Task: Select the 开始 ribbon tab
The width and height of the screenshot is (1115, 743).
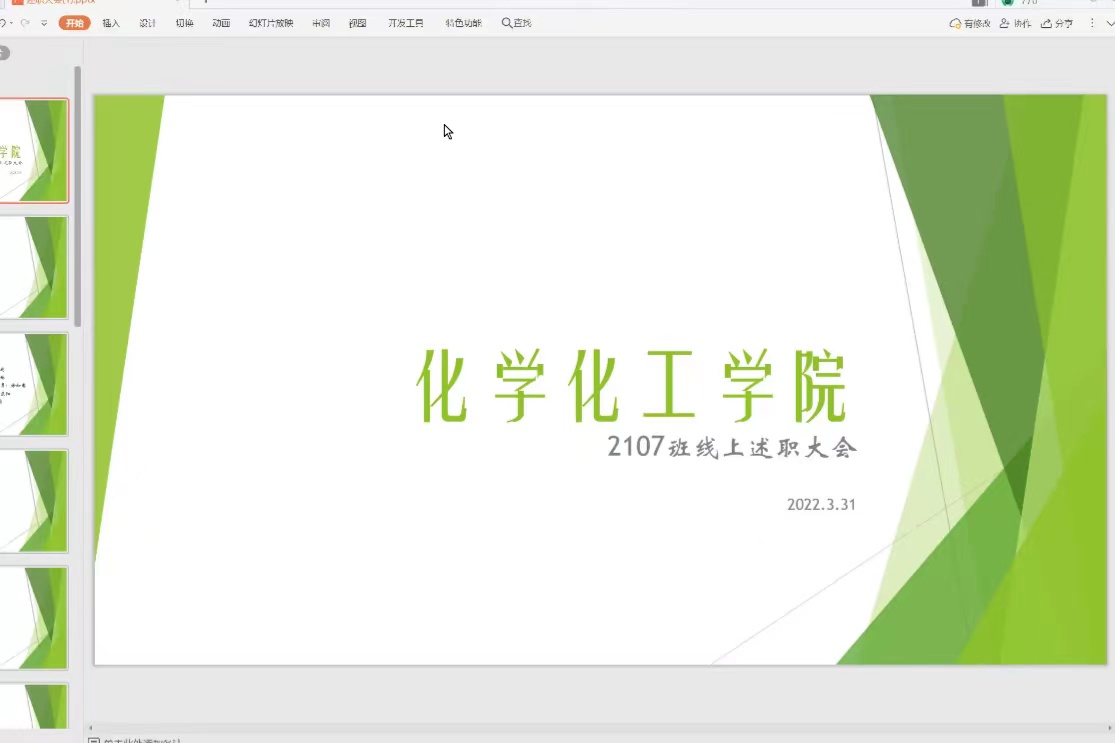Action: pos(75,23)
